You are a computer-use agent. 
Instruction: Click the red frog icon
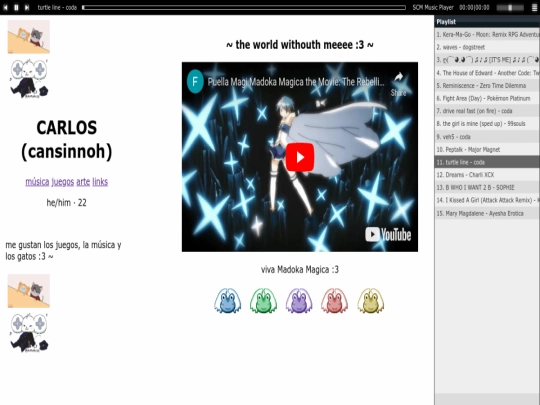coord(334,301)
